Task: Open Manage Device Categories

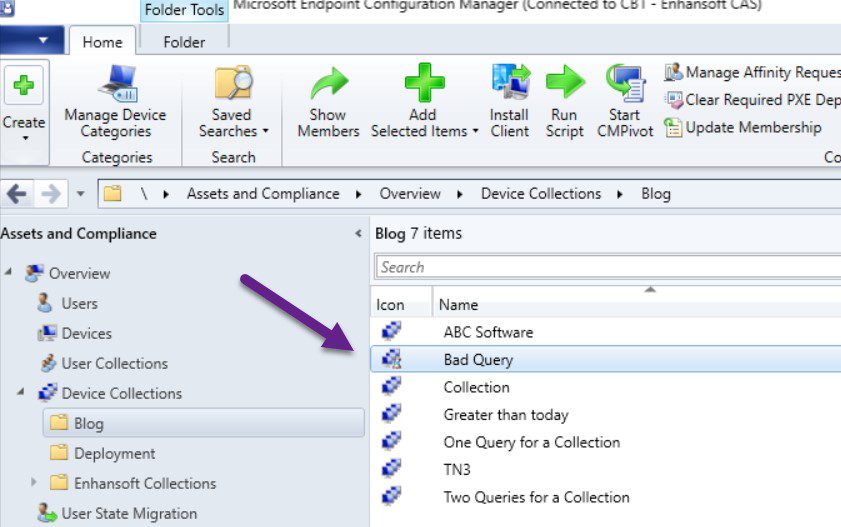Action: [x=115, y=105]
